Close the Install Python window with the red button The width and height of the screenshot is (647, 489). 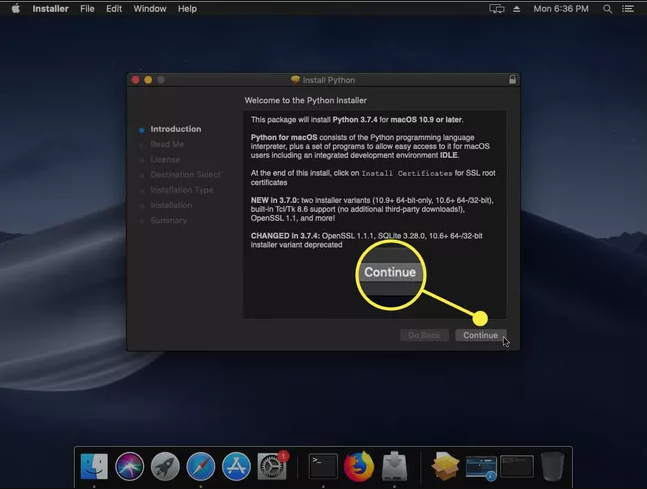(x=135, y=80)
